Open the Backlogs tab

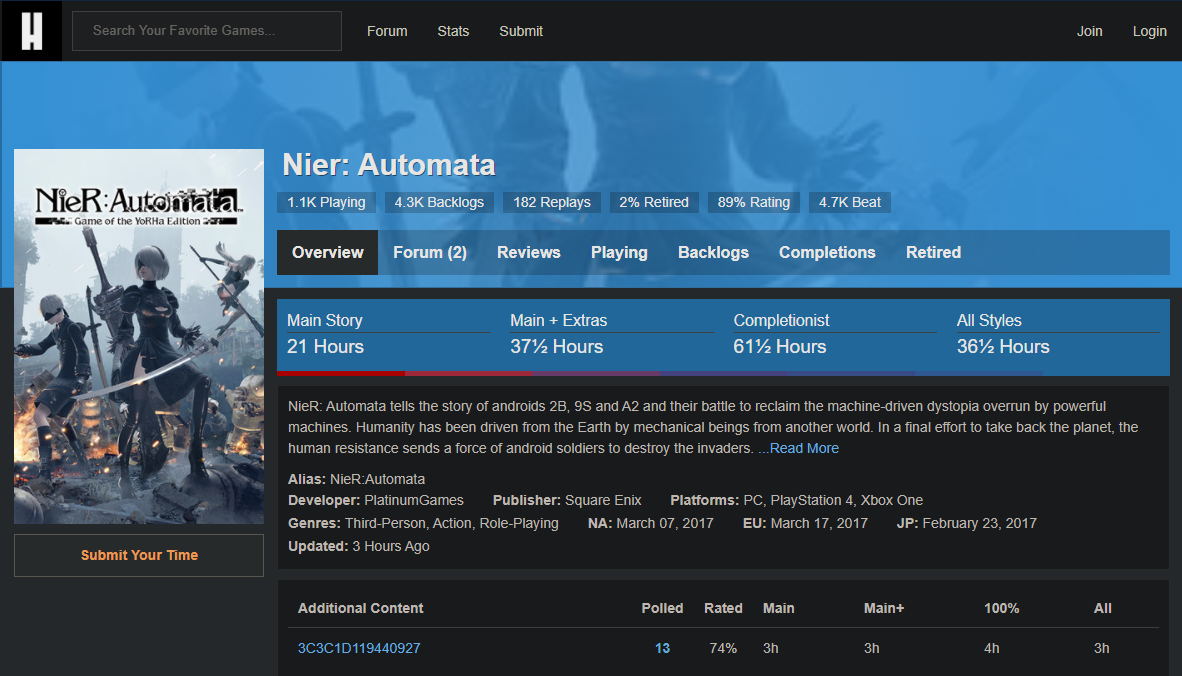[713, 252]
